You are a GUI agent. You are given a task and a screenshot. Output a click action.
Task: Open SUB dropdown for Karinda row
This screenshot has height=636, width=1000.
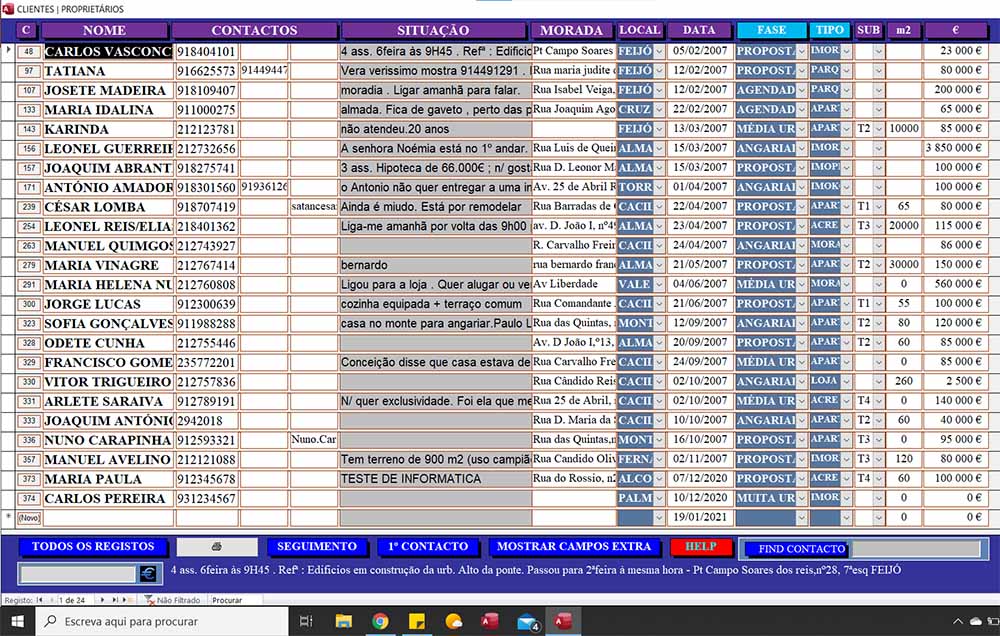(x=879, y=129)
